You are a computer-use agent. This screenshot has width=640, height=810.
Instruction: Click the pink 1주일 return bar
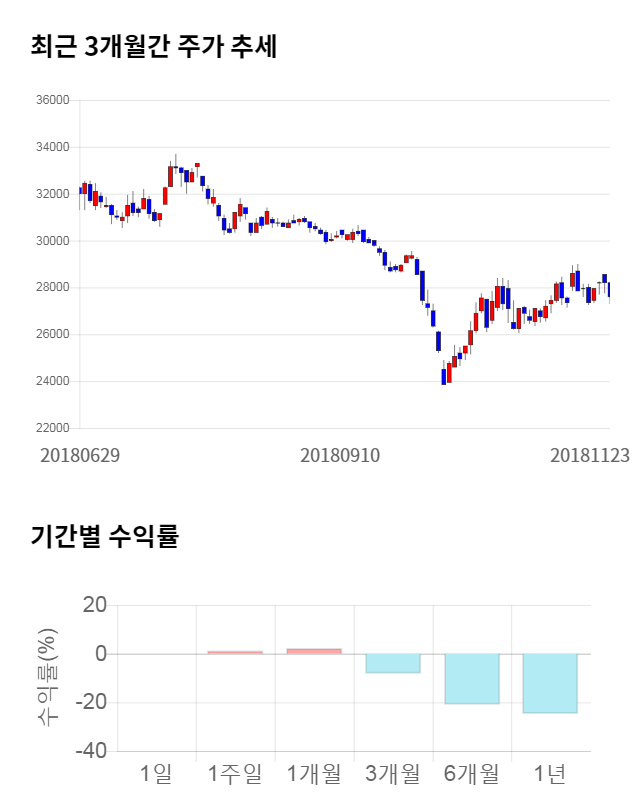[x=235, y=652]
